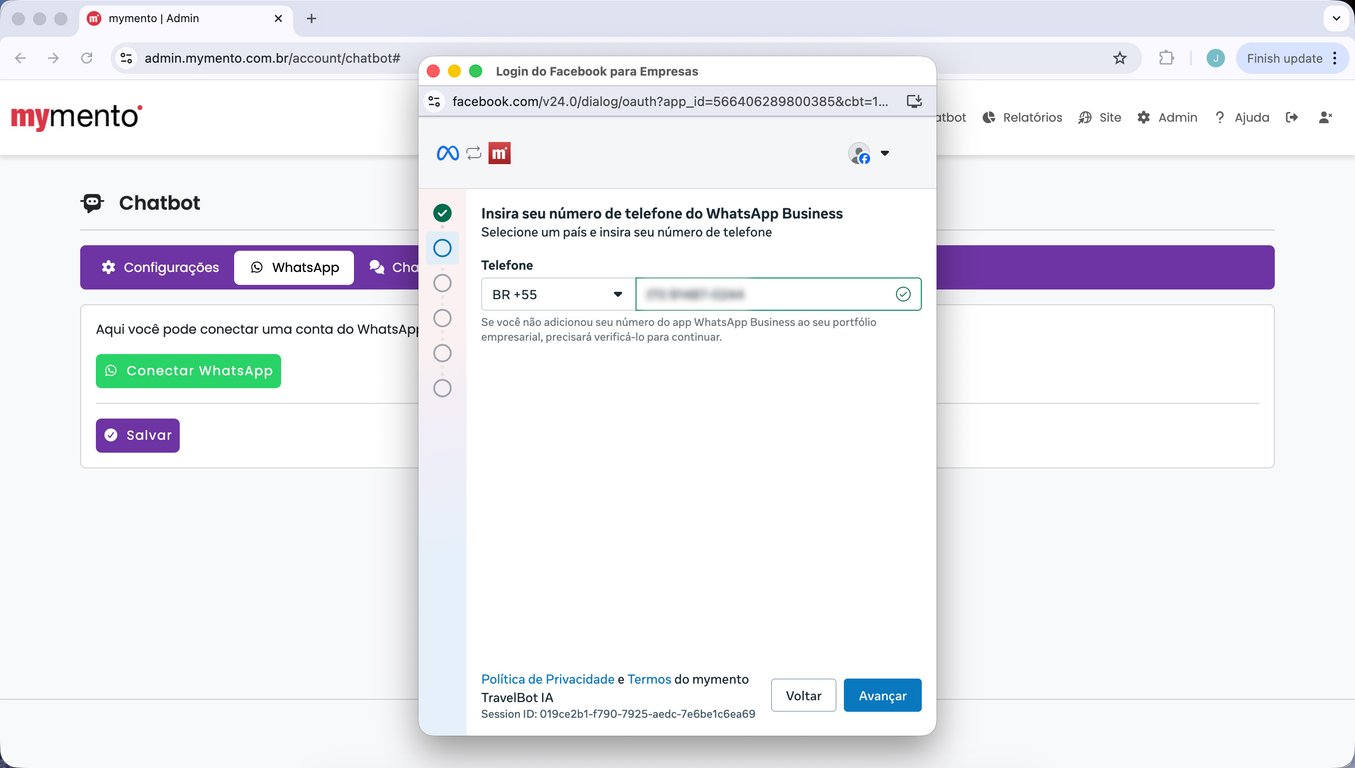
Task: Click the facebook.com URL in the popup
Action: pyautogui.click(x=670, y=101)
